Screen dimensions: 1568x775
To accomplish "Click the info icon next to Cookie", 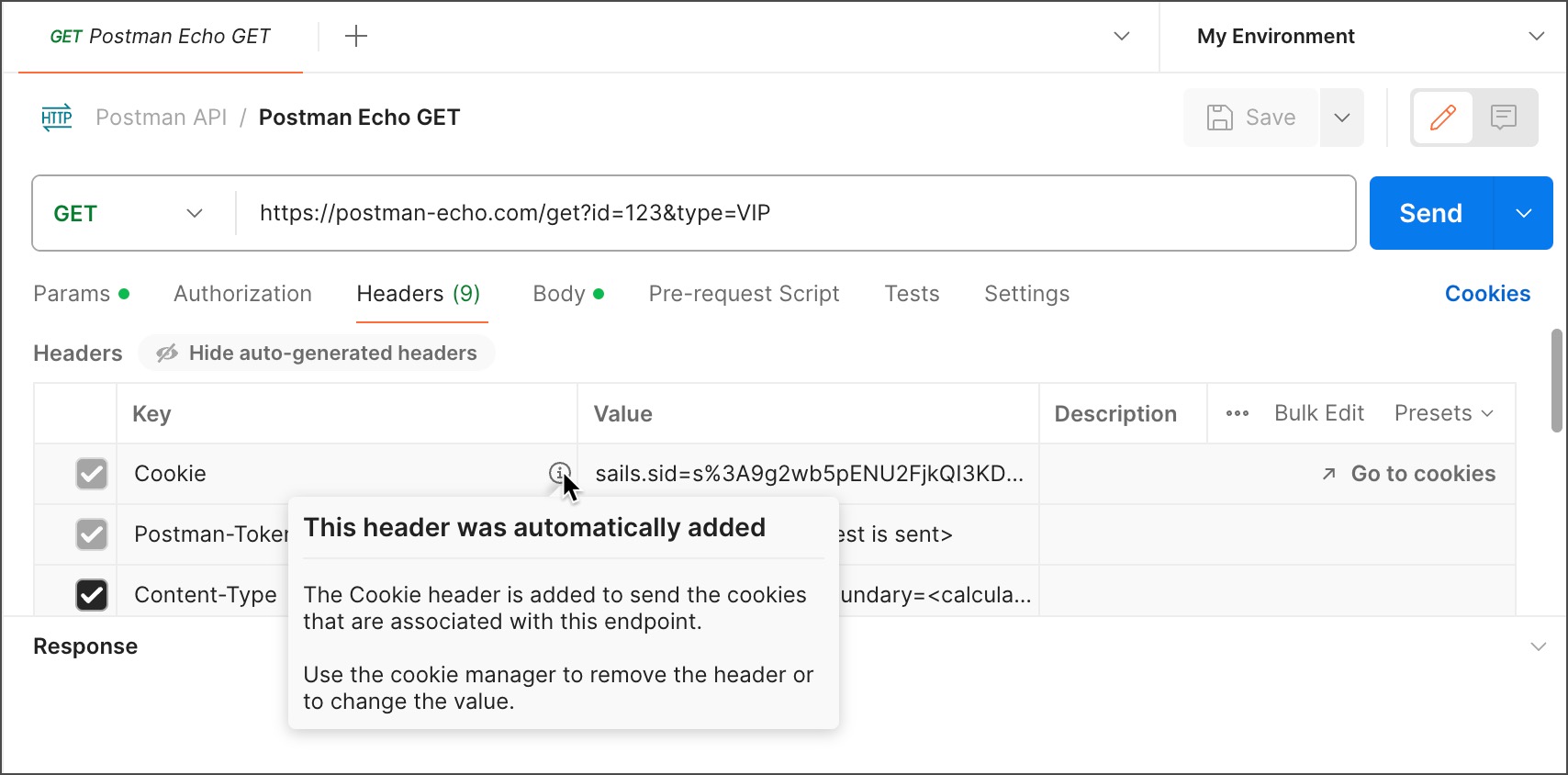I will [559, 473].
